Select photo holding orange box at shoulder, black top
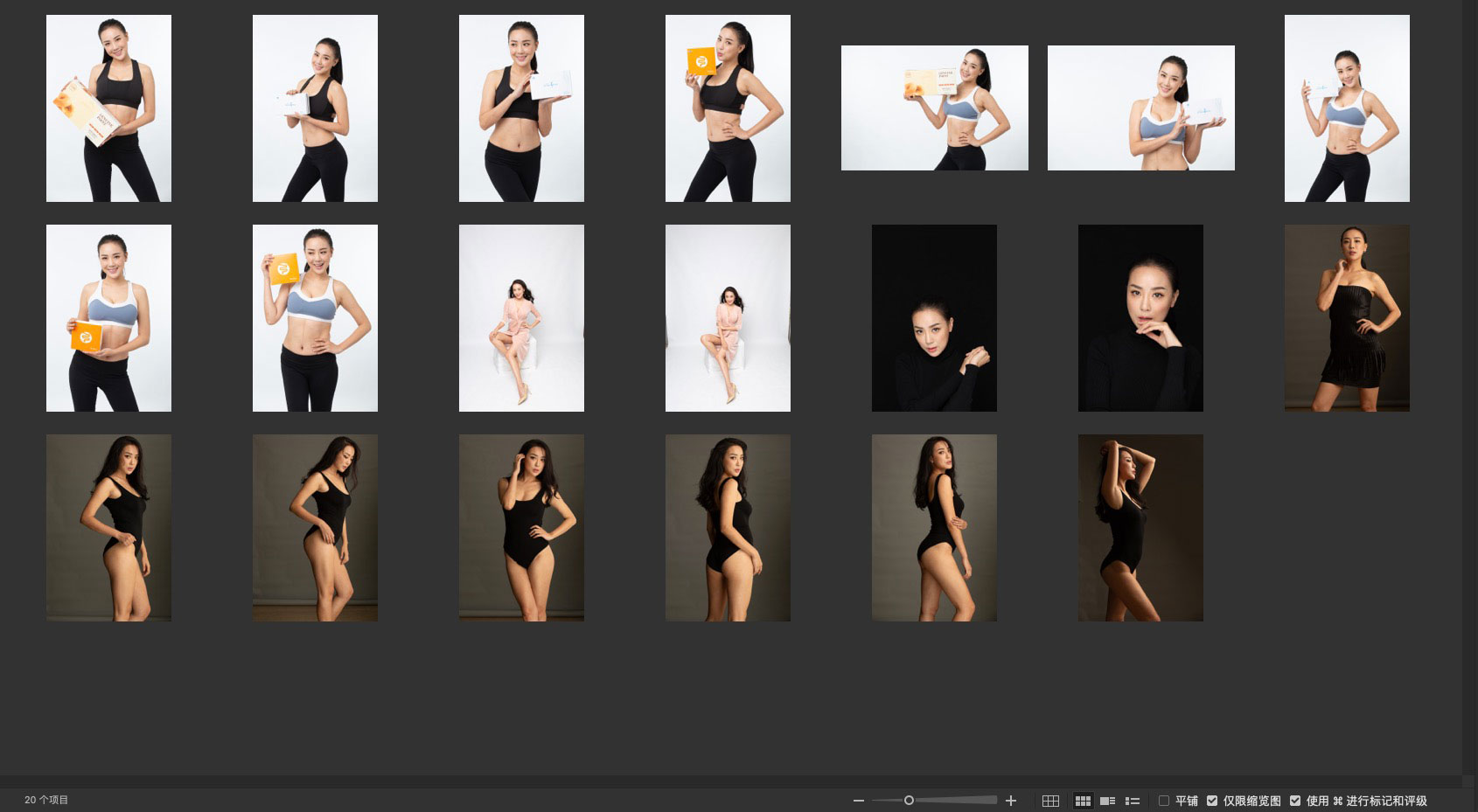Screen dimensions: 1478x812 point(728,108)
